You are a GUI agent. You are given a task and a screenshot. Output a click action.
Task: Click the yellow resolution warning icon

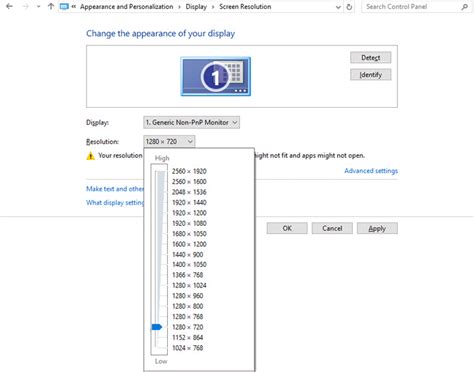[90, 156]
